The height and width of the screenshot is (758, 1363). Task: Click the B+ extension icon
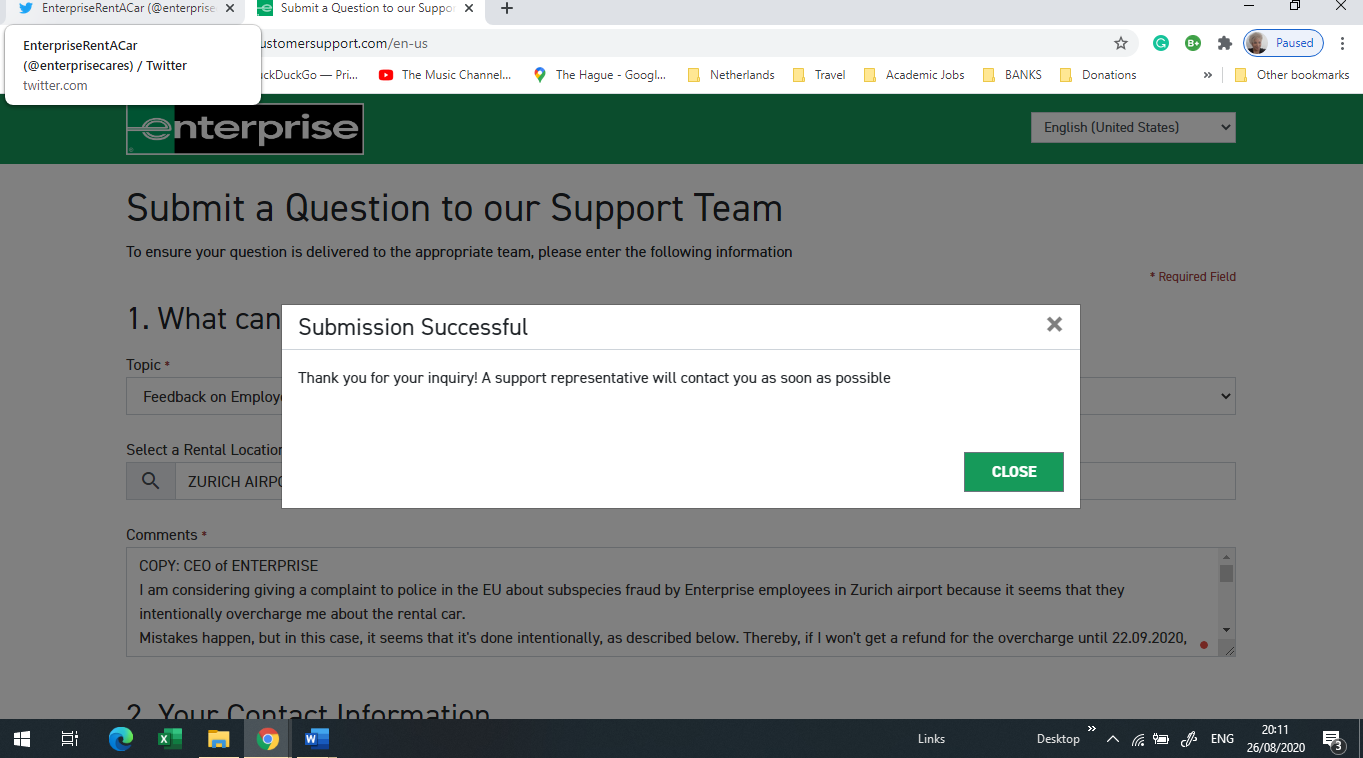pyautogui.click(x=1192, y=43)
